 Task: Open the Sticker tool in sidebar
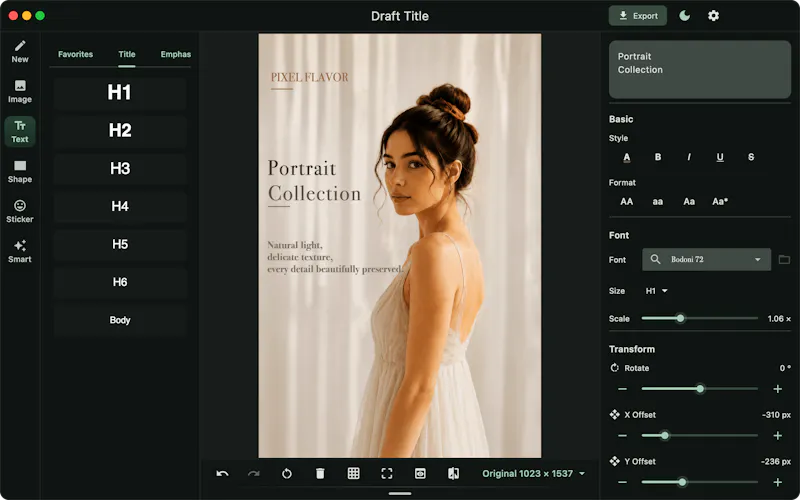[x=20, y=212]
